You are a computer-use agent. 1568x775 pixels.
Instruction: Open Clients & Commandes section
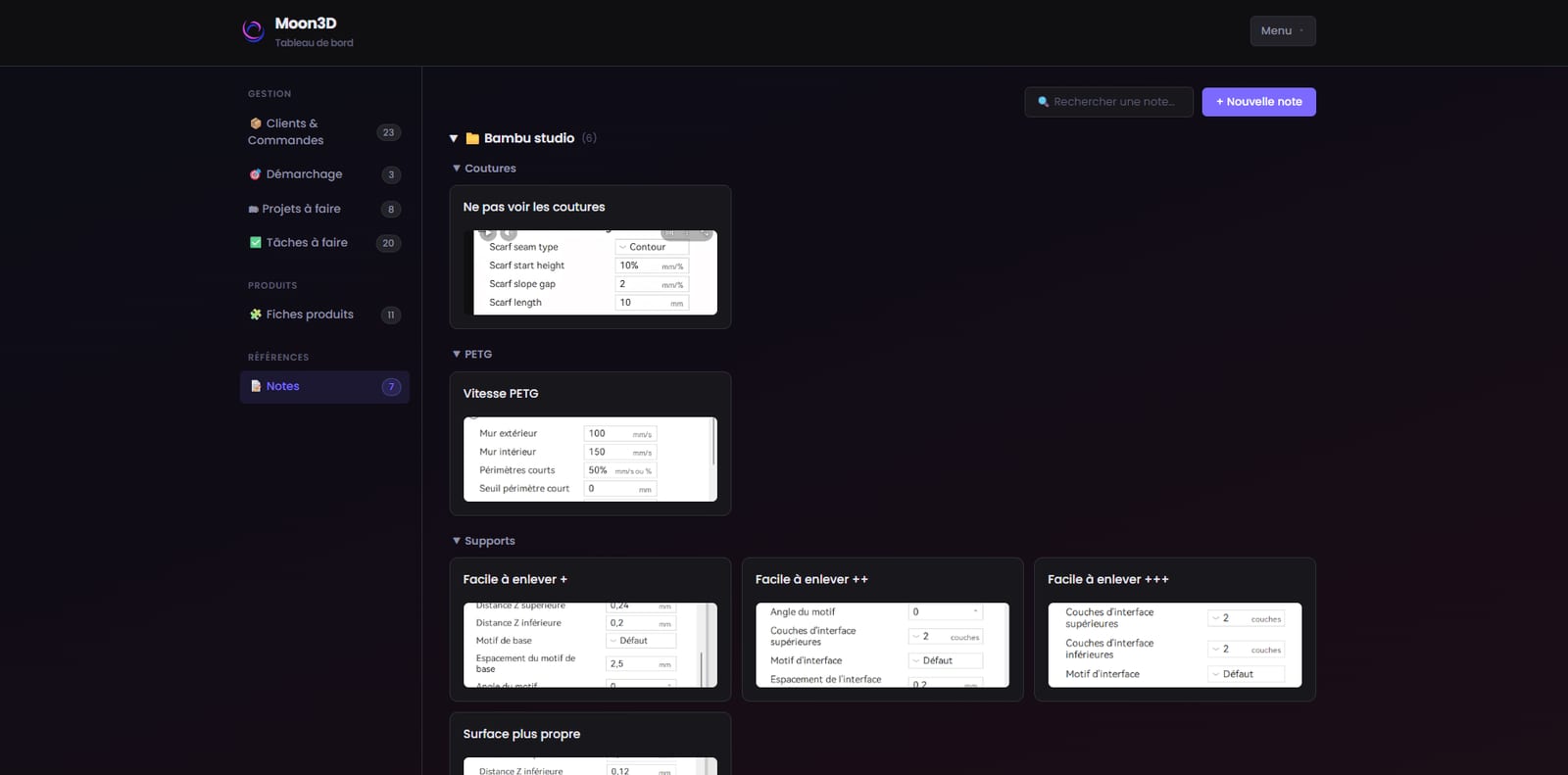tap(324, 132)
